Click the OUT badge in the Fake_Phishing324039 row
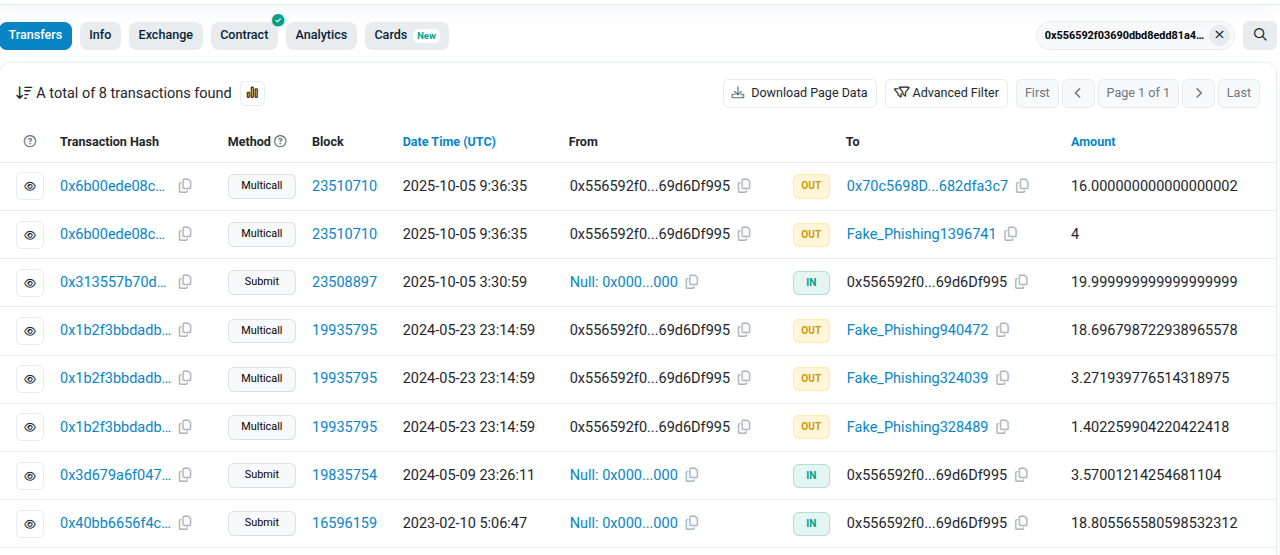The width and height of the screenshot is (1280, 555). (x=811, y=378)
